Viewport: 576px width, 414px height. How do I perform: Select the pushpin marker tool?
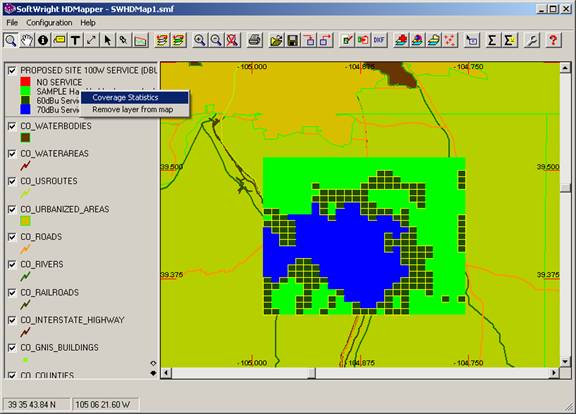point(124,40)
